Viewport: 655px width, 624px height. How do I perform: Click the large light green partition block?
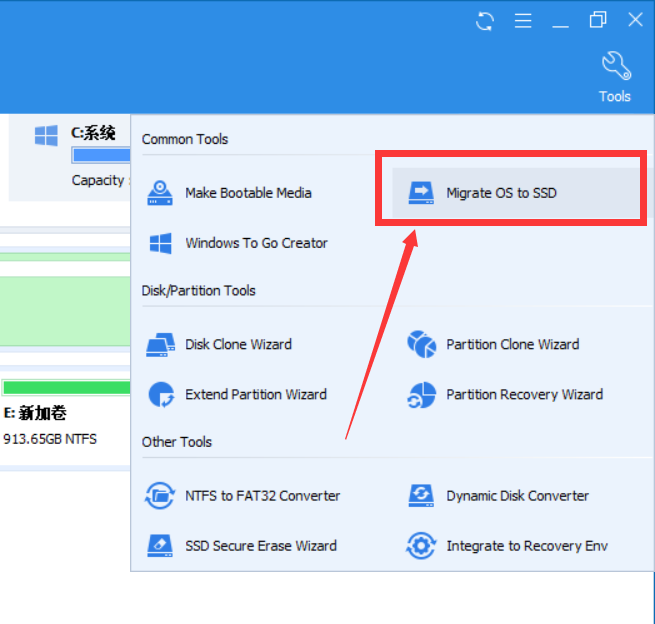65,311
